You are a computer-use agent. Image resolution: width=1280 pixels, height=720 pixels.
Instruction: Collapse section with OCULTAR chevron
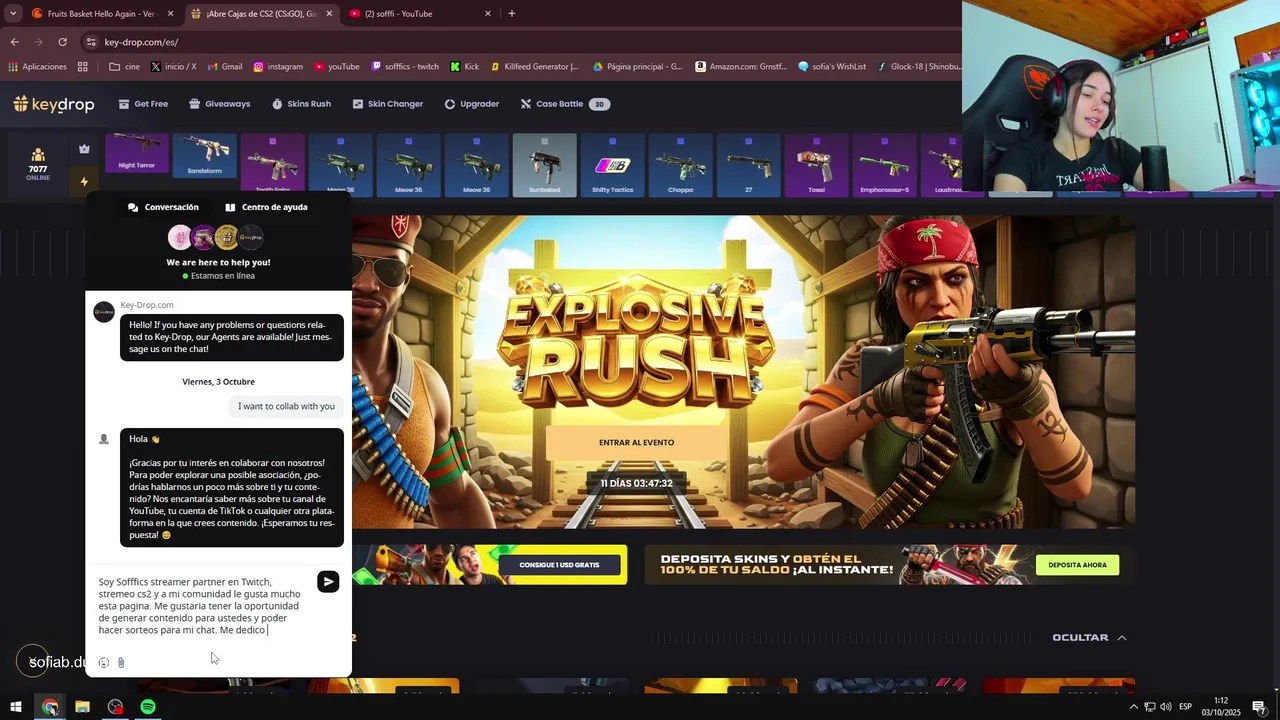(x=1089, y=637)
